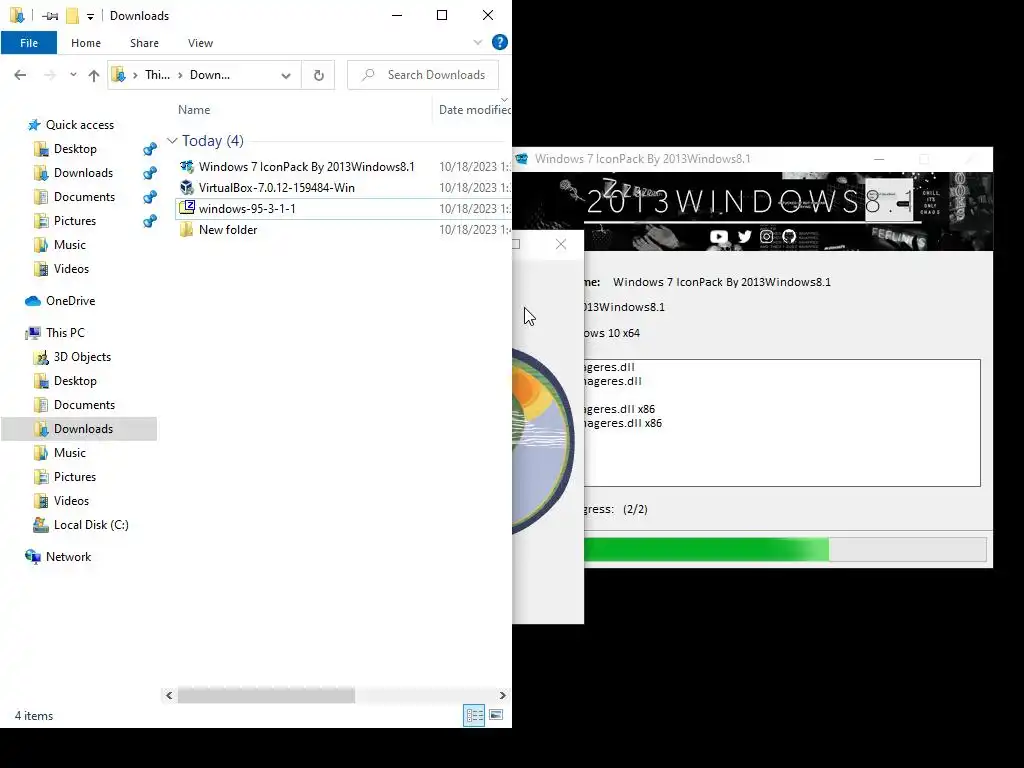Image resolution: width=1024 pixels, height=768 pixels.
Task: Open quick access toolbar customize dropdown
Action: (x=90, y=16)
